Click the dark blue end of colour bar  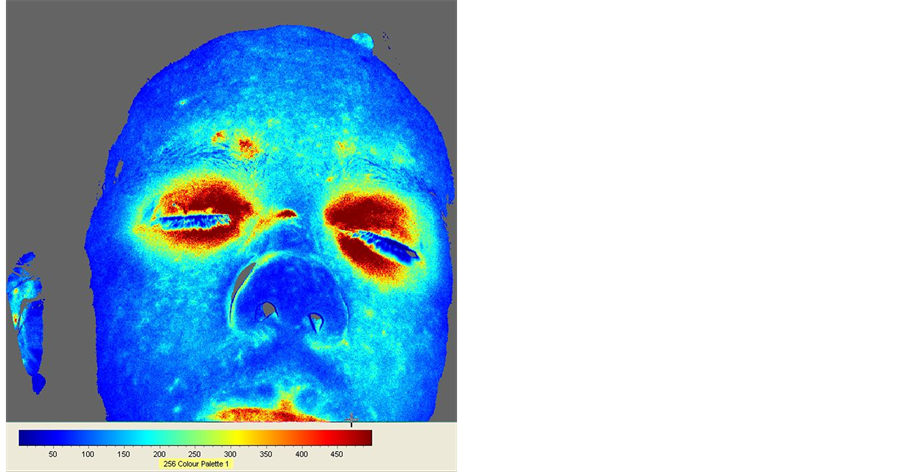26,437
